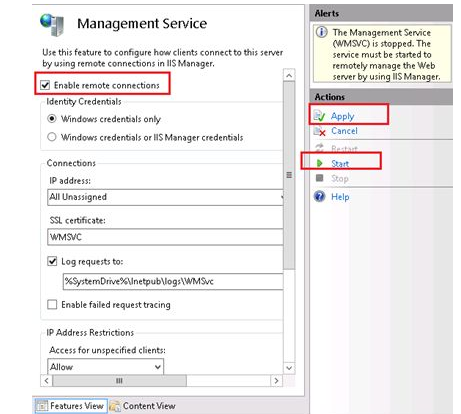Screen dimensions: 461x414
Task: Enable failed request tracing checkbox
Action: tap(52, 304)
